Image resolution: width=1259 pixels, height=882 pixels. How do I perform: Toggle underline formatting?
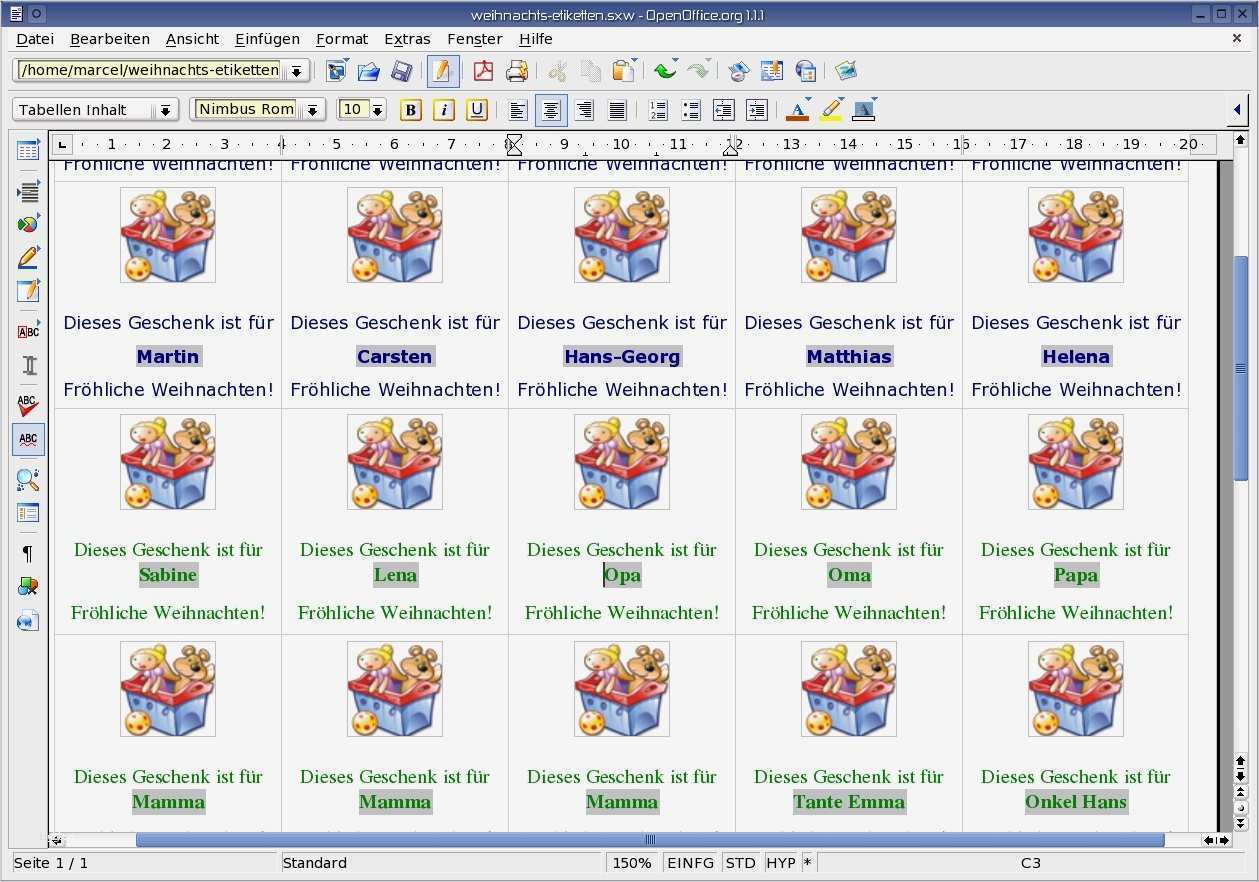[477, 110]
